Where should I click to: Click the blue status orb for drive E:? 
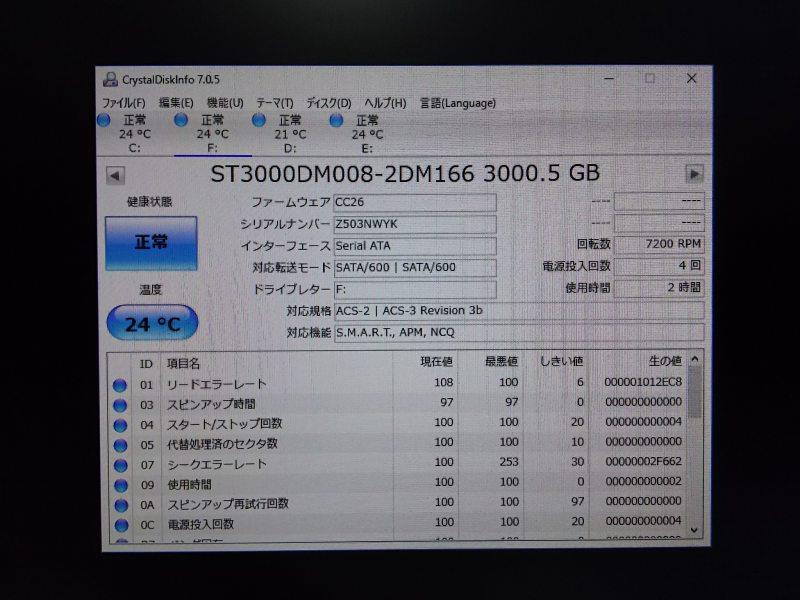coord(336,120)
